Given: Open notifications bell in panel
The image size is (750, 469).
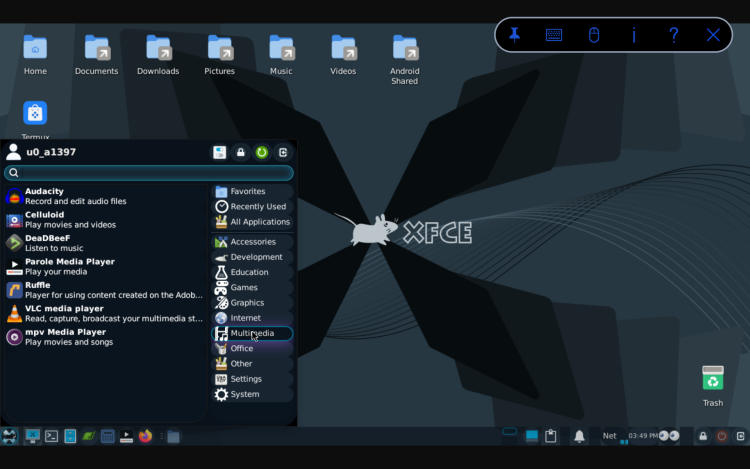Looking at the screenshot, I should (579, 436).
